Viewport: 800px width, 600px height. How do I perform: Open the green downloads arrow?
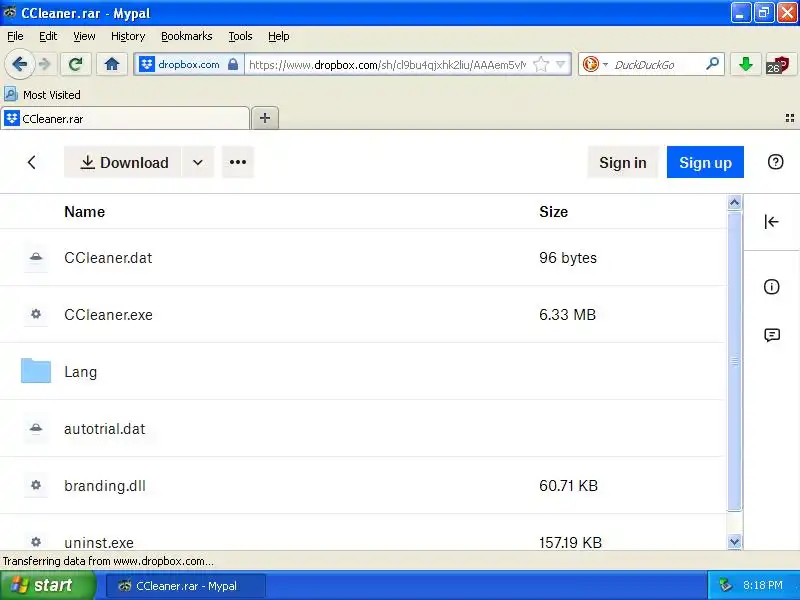point(746,64)
